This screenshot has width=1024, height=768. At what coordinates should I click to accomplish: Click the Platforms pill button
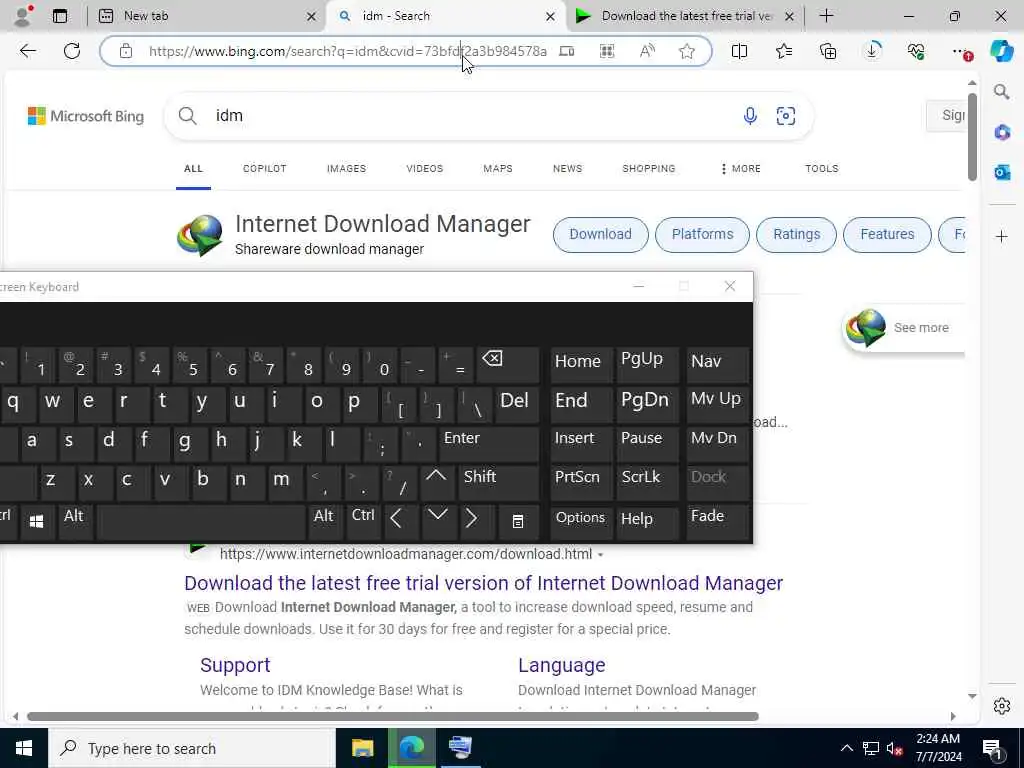(702, 234)
